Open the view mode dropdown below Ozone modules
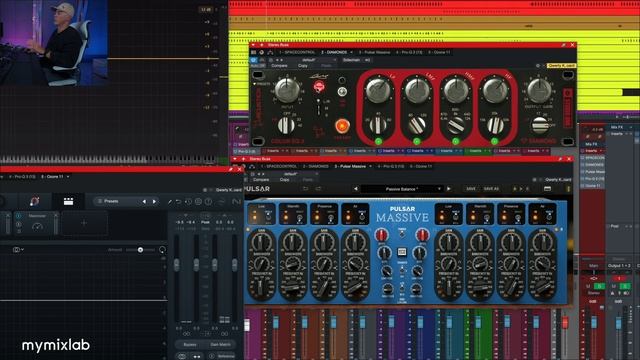The height and width of the screenshot is (360, 640). 18,249
